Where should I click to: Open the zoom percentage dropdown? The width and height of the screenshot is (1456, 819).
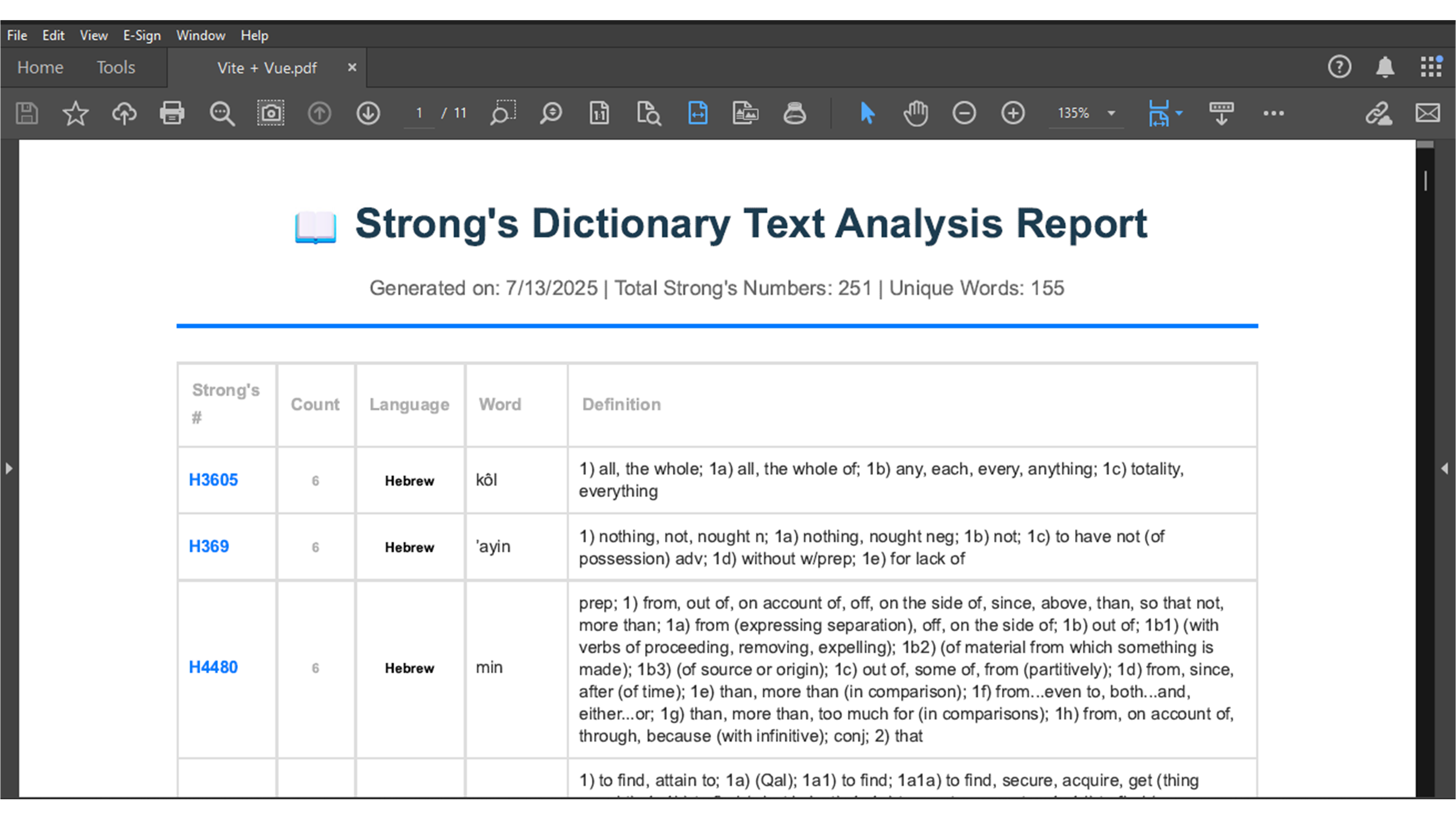pos(1112,113)
